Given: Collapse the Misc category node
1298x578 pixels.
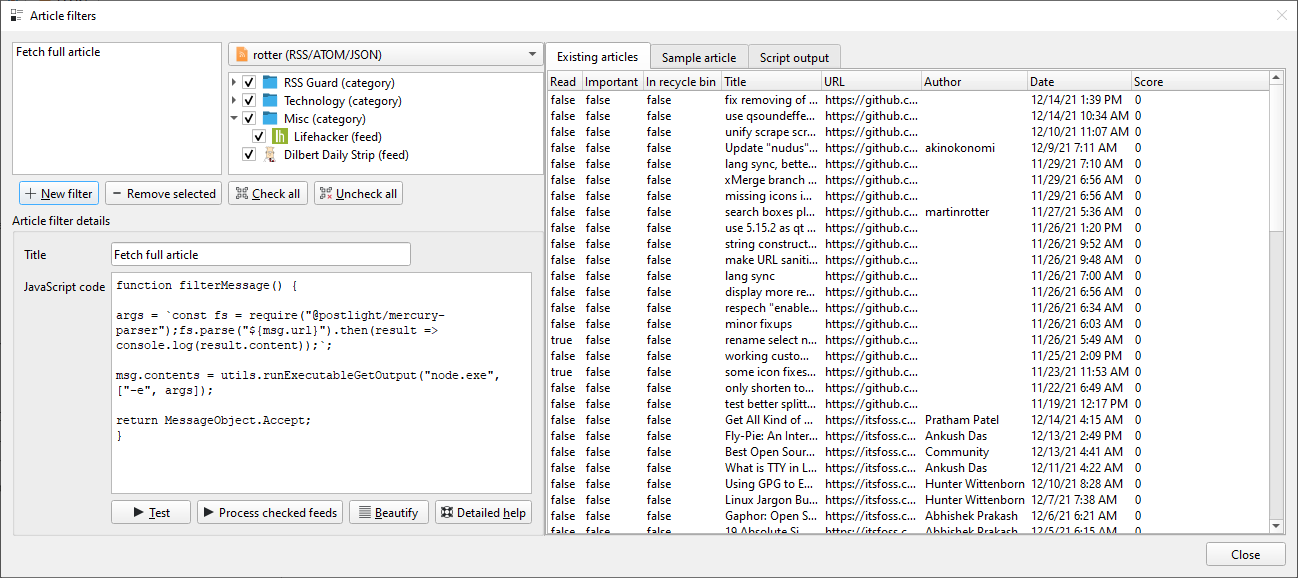Looking at the screenshot, I should pos(235,119).
